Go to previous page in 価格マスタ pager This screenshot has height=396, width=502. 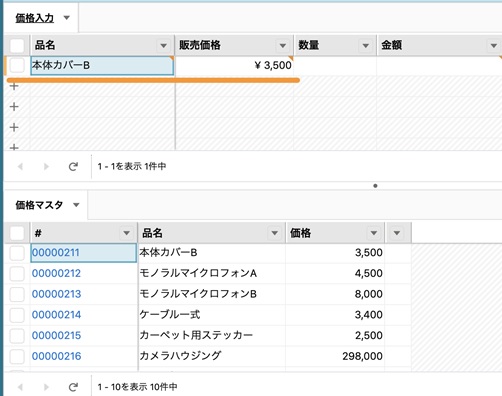click(x=20, y=387)
